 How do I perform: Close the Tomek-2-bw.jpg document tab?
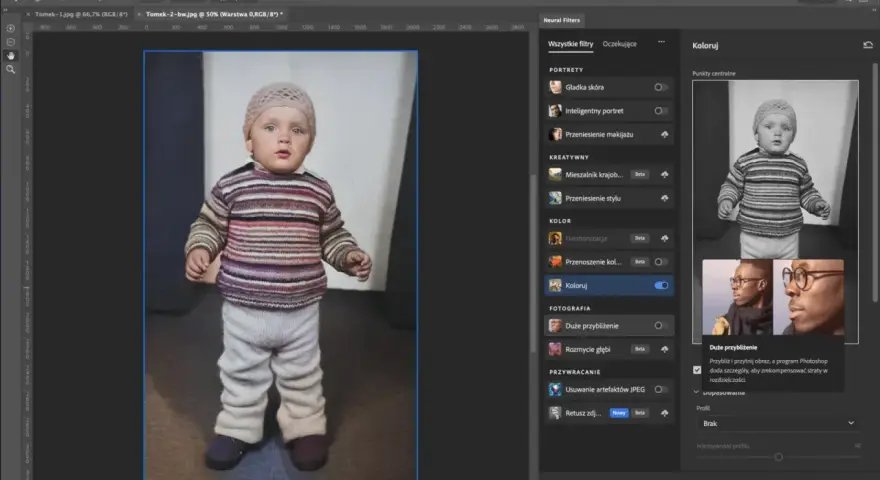pyautogui.click(x=139, y=14)
